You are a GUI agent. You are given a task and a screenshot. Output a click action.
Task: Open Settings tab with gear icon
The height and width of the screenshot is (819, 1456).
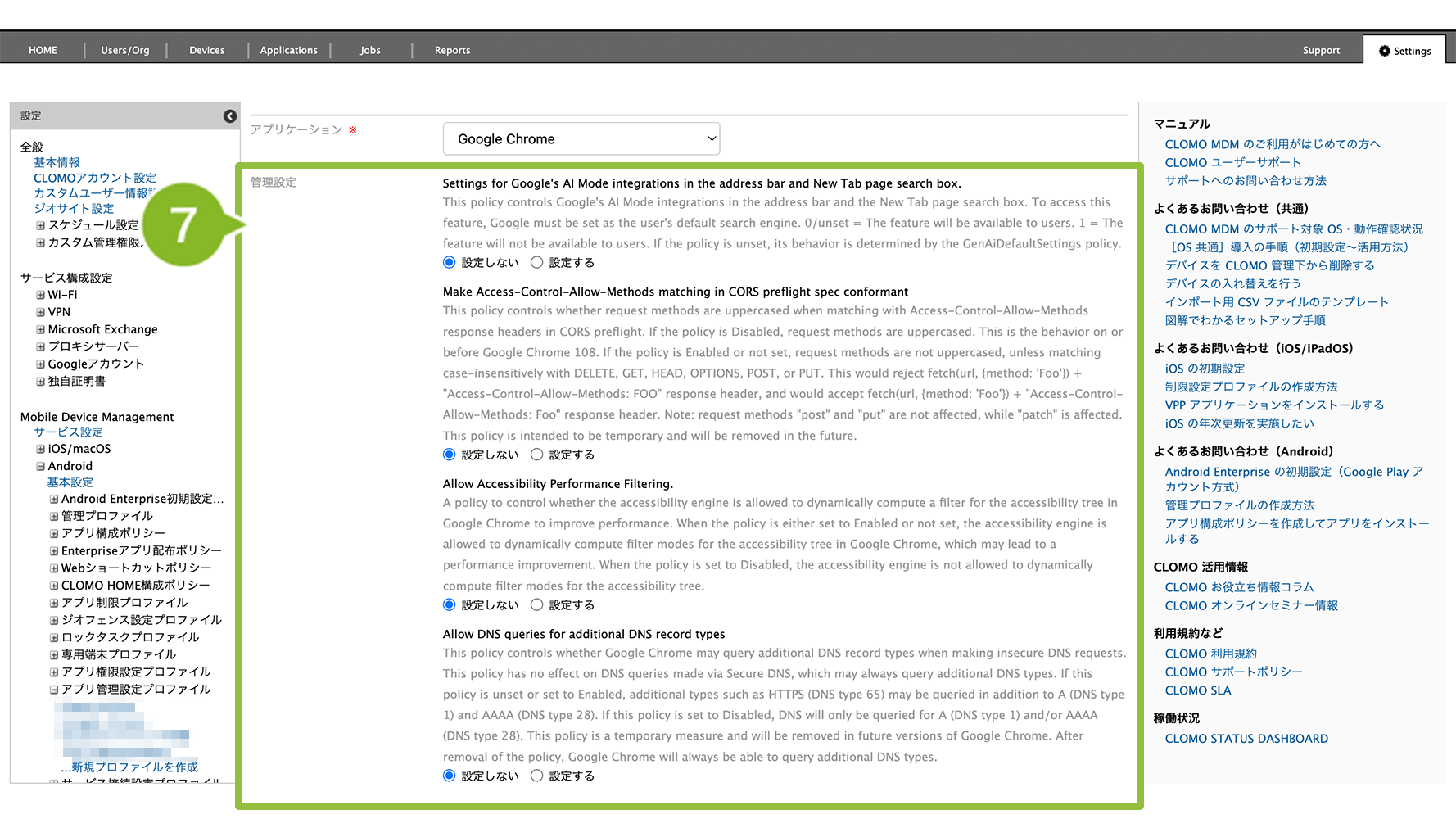[1404, 51]
